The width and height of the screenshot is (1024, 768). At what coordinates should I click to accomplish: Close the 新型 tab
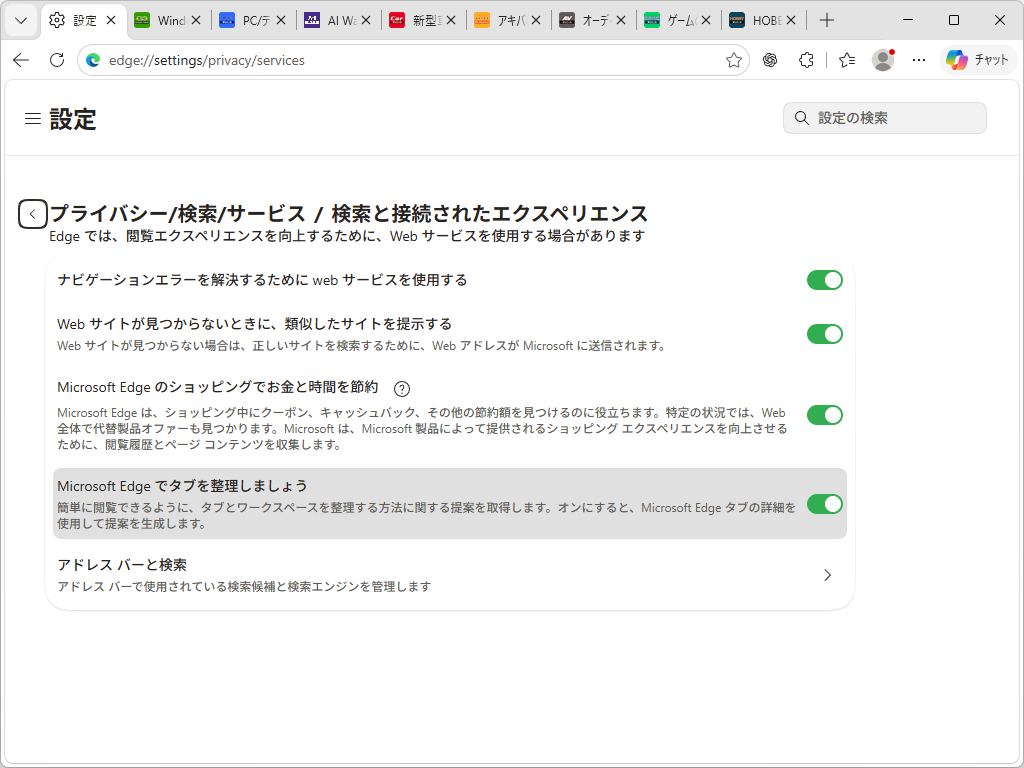(x=451, y=20)
